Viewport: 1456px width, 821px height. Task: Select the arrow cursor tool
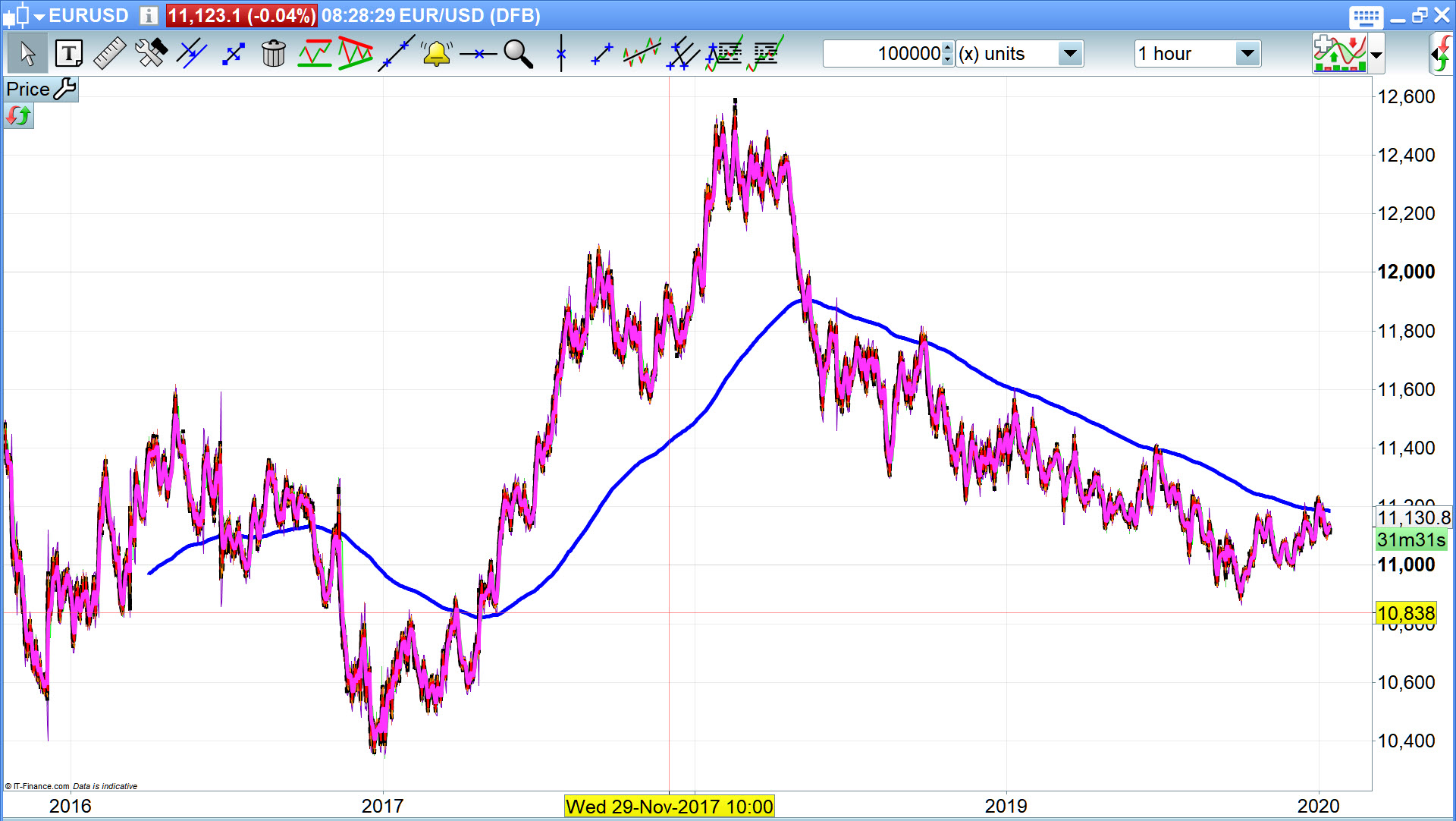(x=28, y=54)
